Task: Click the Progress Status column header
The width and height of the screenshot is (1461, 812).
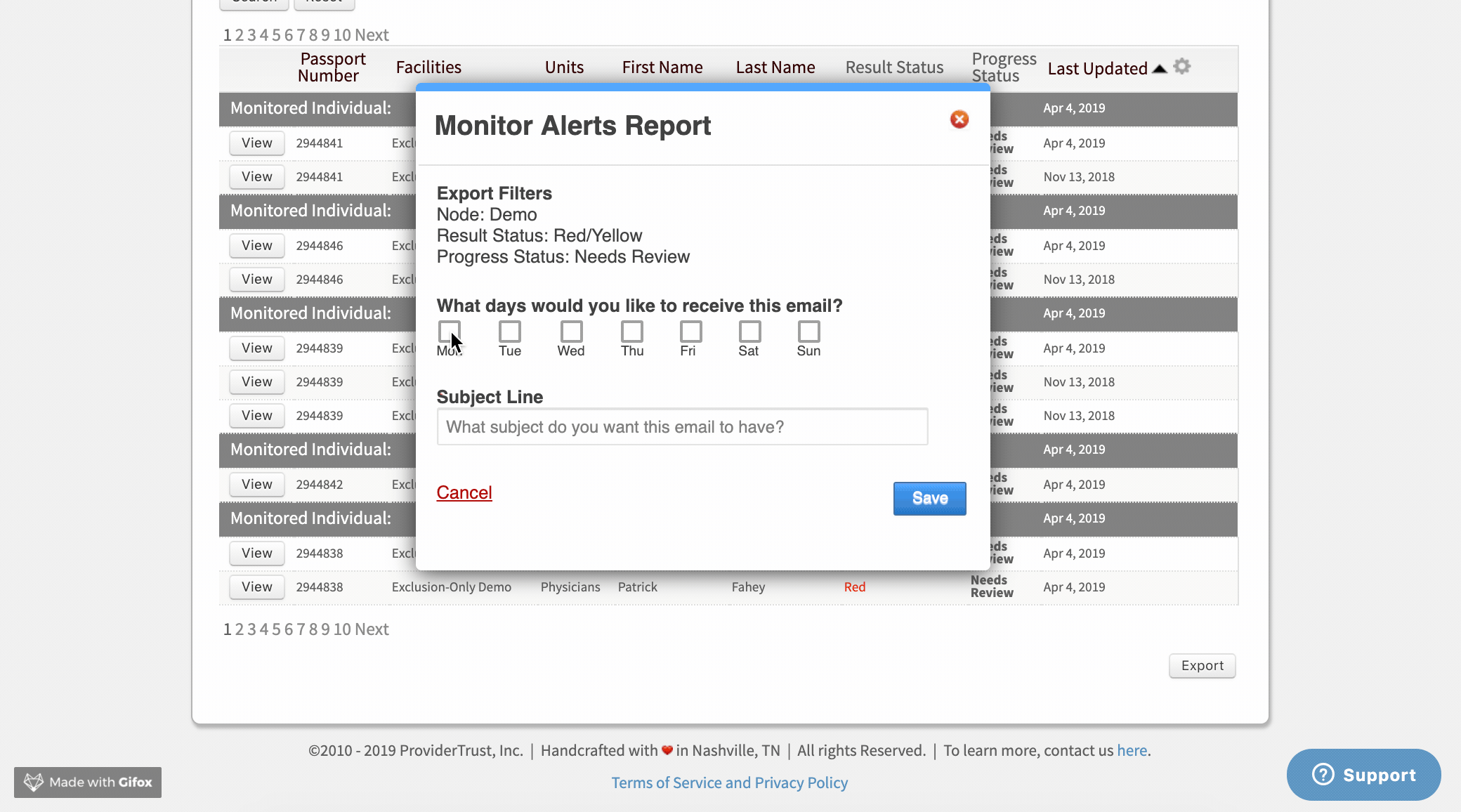Action: click(x=1004, y=67)
